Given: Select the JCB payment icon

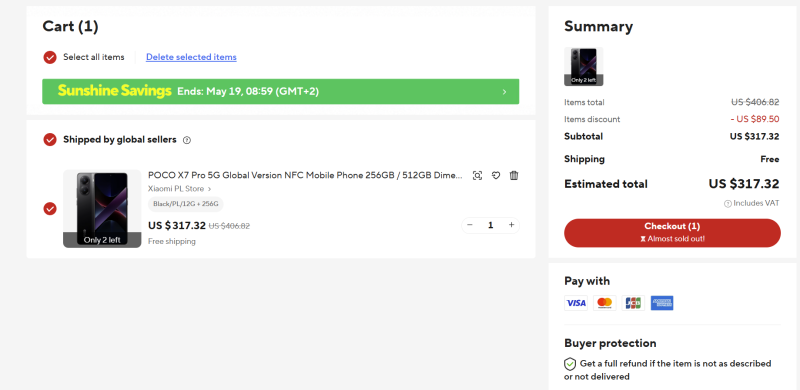Looking at the screenshot, I should click(633, 303).
